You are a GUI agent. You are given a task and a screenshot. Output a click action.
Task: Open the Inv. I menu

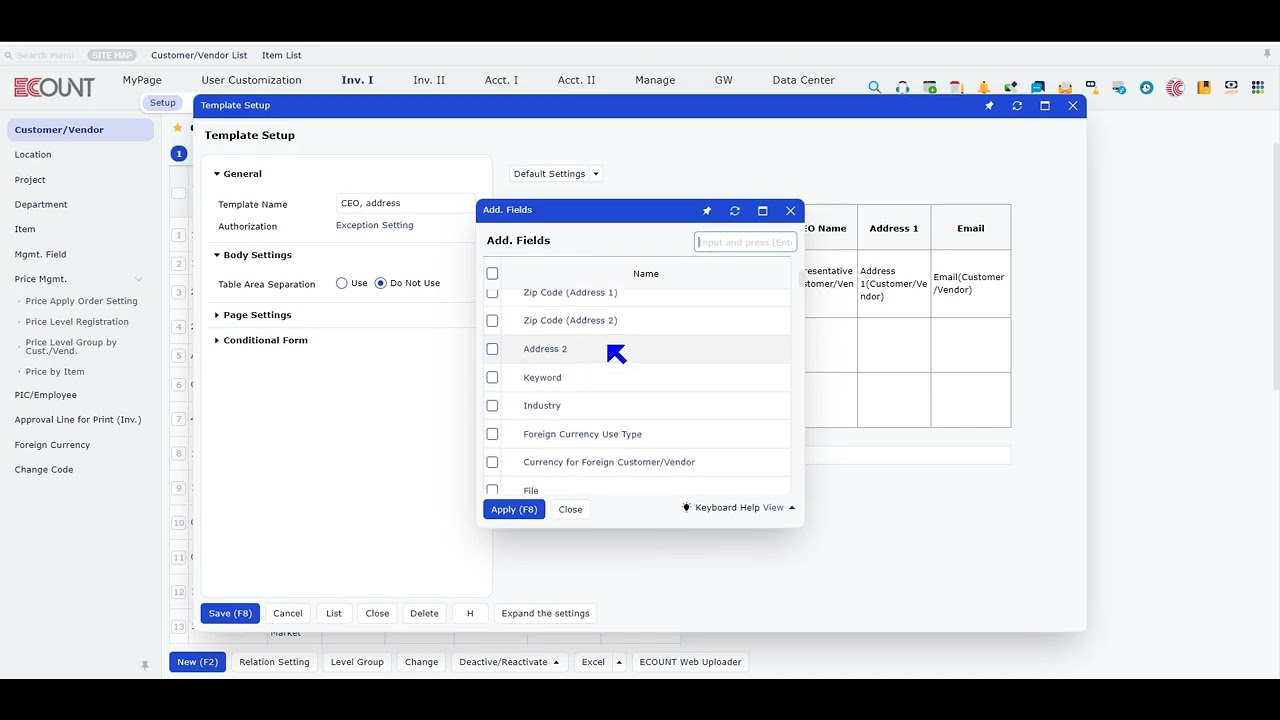(x=357, y=80)
